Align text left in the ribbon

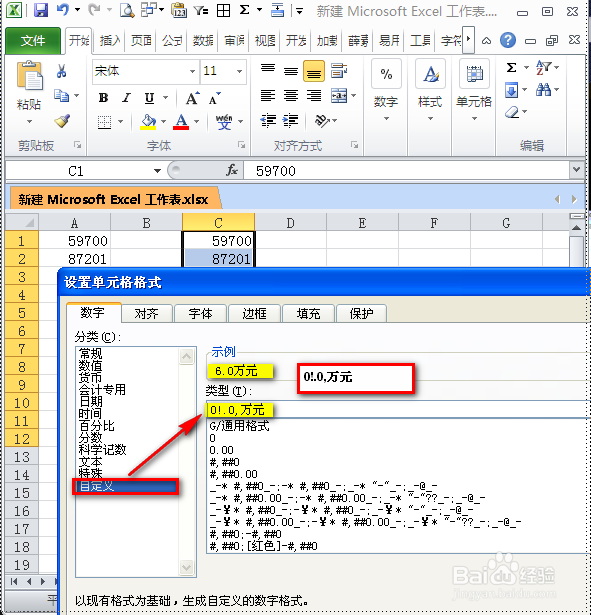point(268,95)
